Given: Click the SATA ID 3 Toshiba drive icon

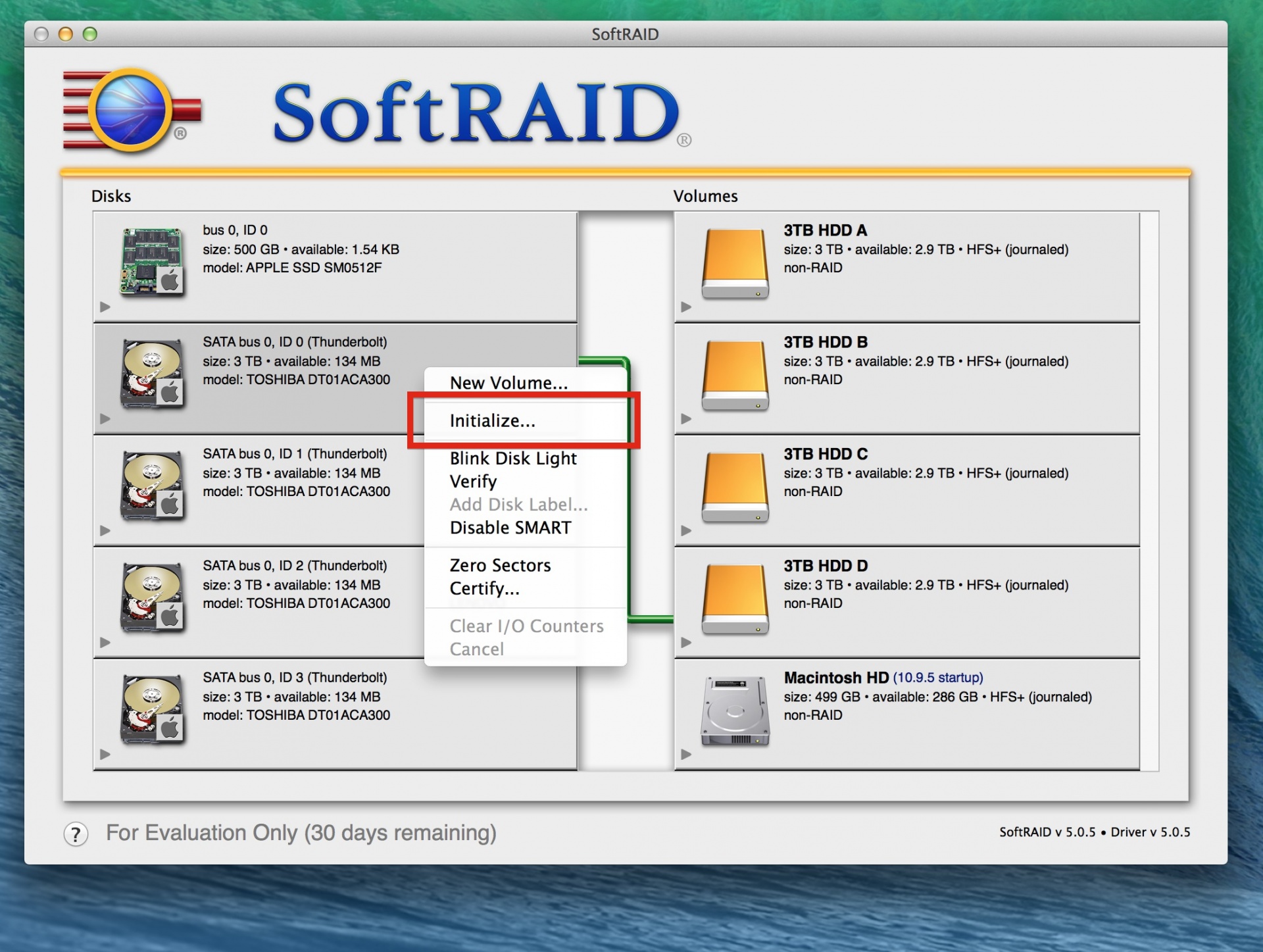Looking at the screenshot, I should 152,709.
